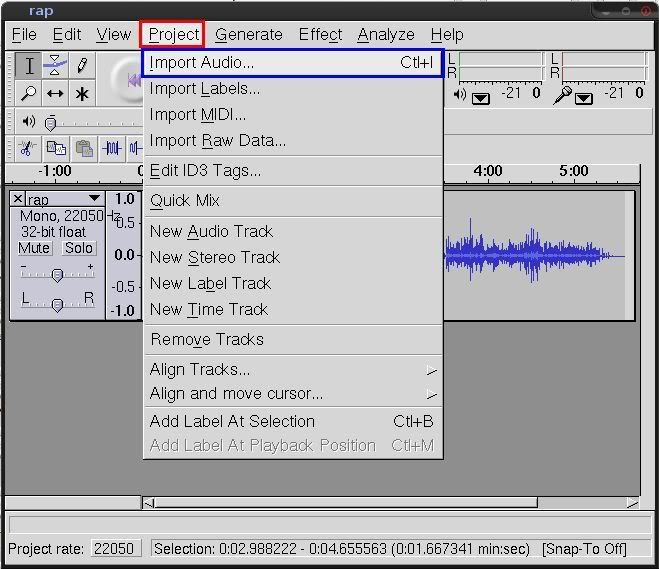This screenshot has width=659, height=569.
Task: Select the Selection (I-beam) tool
Action: (29, 66)
